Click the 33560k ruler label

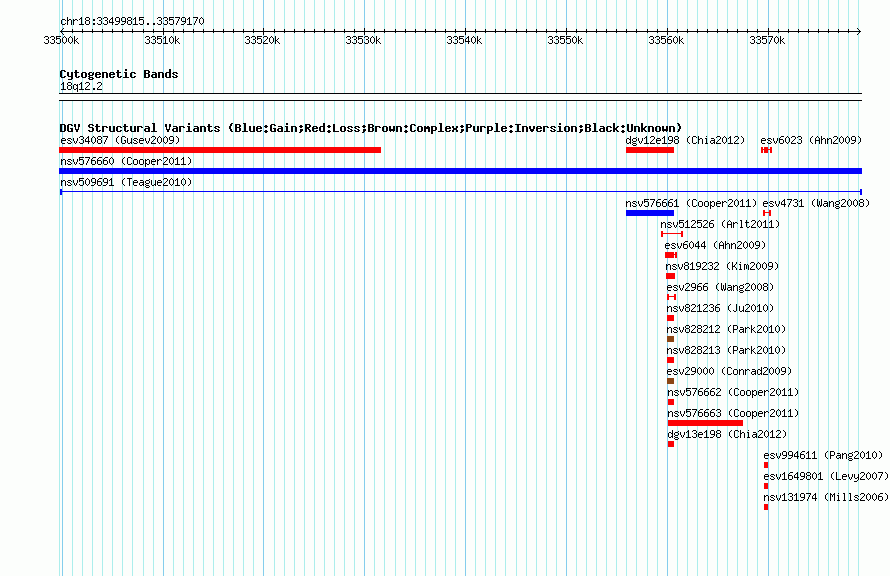(666, 40)
